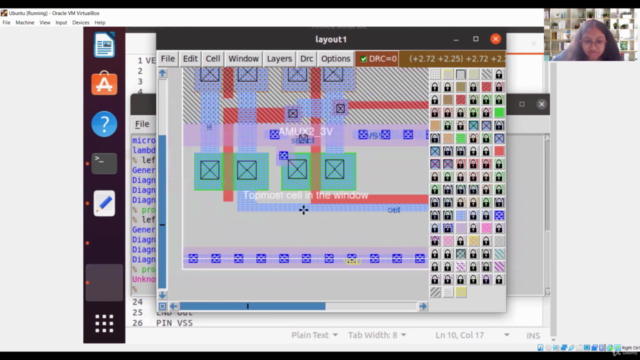Viewport: 640px width, 360px height.
Task: Select the solid red layer swatch at palette right edge
Action: click(x=499, y=151)
